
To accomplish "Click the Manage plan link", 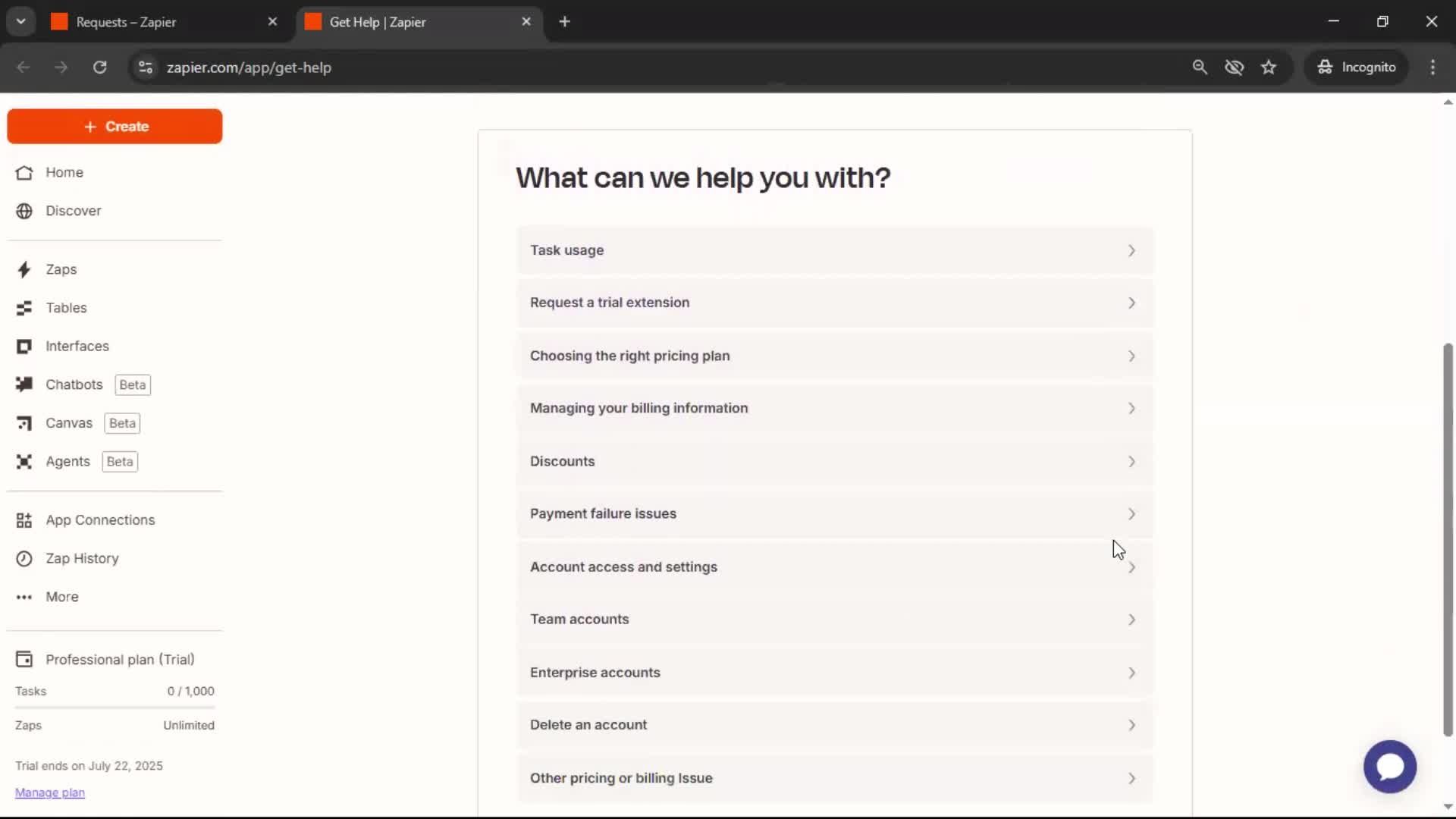I will click(50, 792).
